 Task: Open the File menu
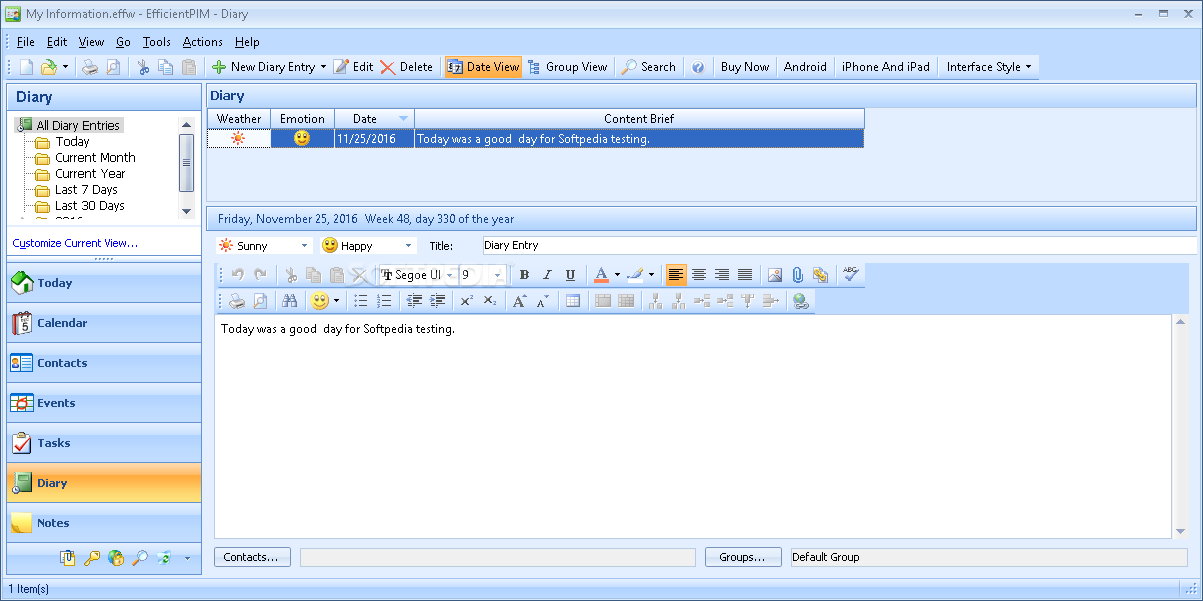pyautogui.click(x=26, y=42)
